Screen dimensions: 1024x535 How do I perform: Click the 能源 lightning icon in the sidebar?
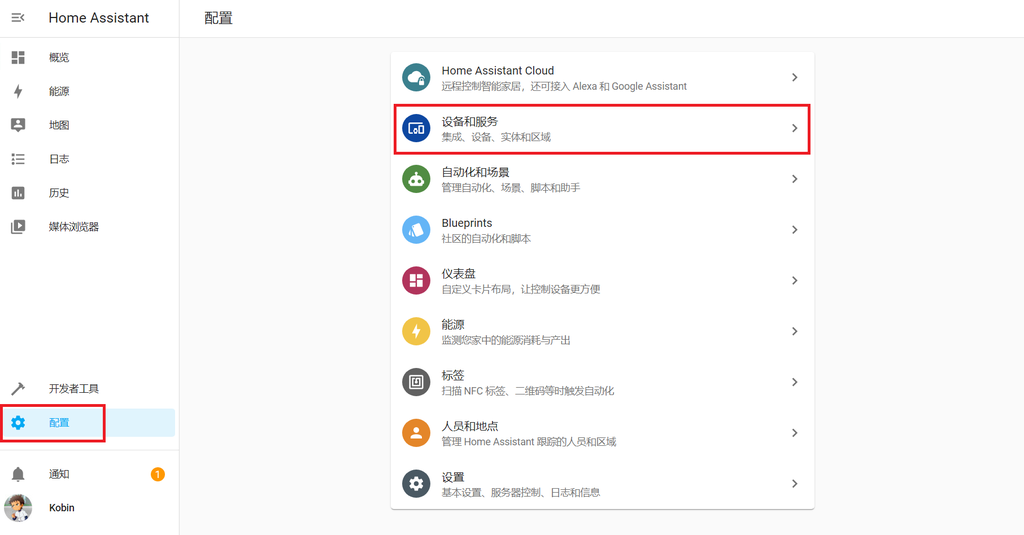pos(18,91)
